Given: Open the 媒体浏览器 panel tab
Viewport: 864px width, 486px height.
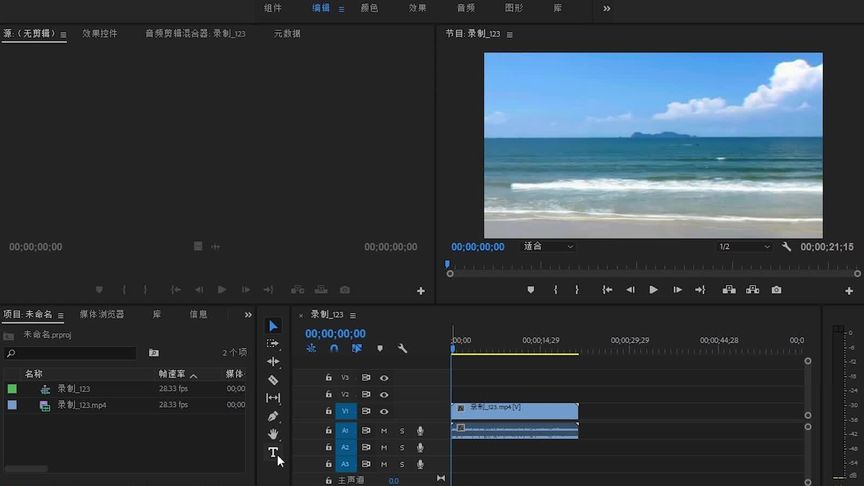Looking at the screenshot, I should click(x=102, y=314).
